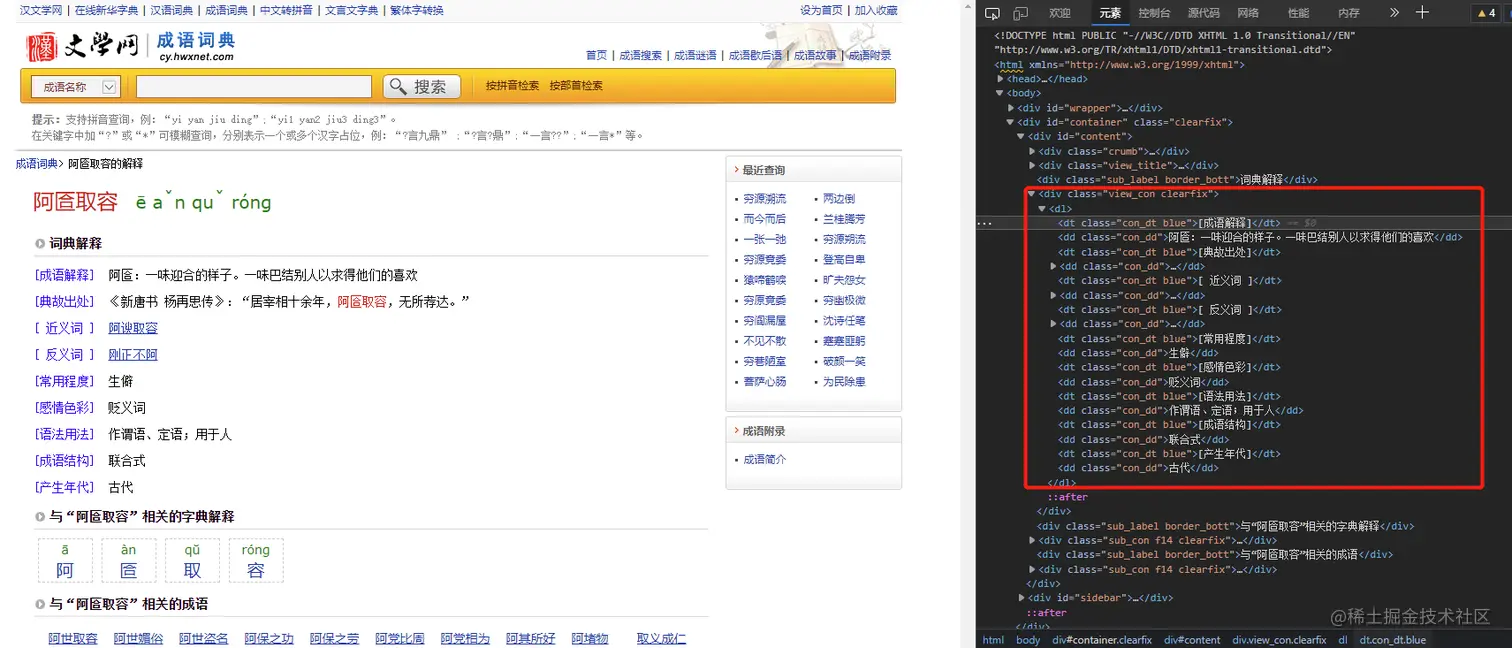Open the 汉文学网 top navigation link
Image resolution: width=1512 pixels, height=648 pixels.
click(x=41, y=10)
